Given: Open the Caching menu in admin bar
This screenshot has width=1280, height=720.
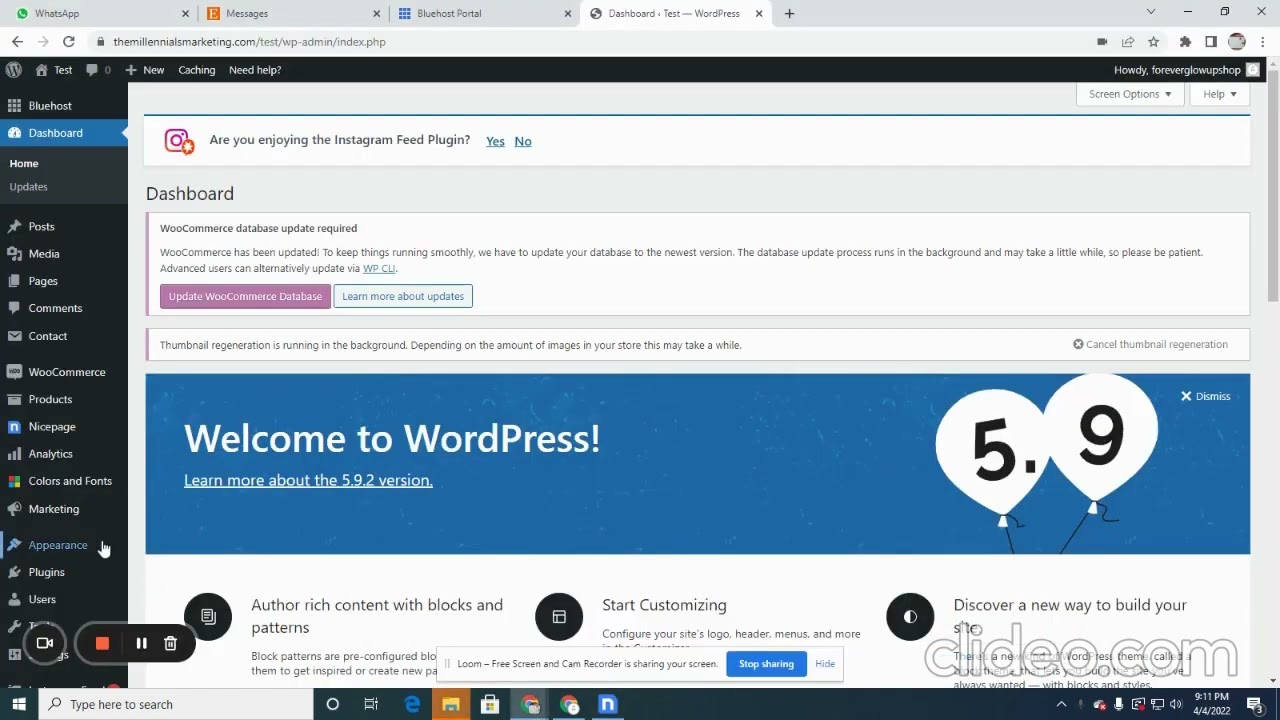Looking at the screenshot, I should tap(197, 70).
